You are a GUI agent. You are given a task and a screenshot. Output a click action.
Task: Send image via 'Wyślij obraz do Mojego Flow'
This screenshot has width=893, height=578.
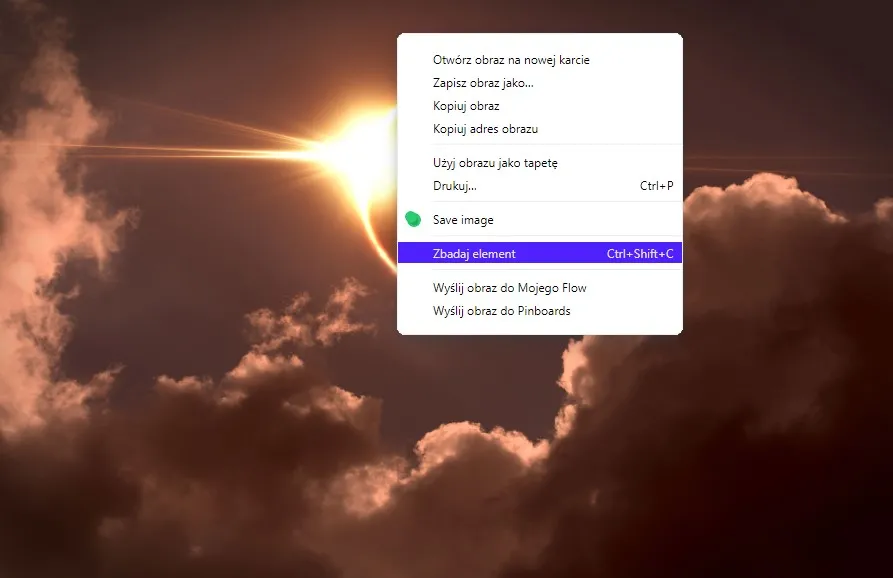point(539,288)
